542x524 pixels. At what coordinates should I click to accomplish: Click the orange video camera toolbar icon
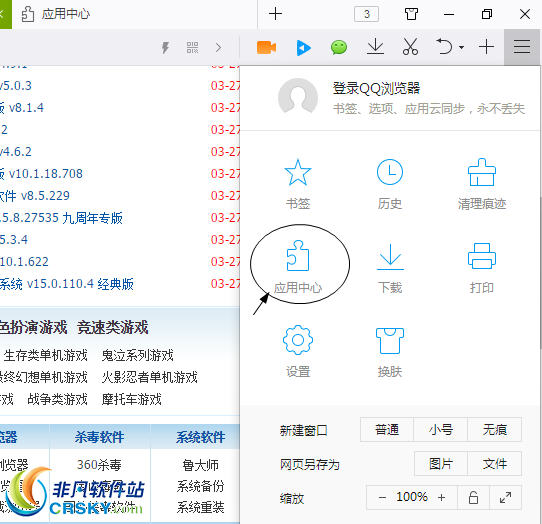[x=266, y=47]
